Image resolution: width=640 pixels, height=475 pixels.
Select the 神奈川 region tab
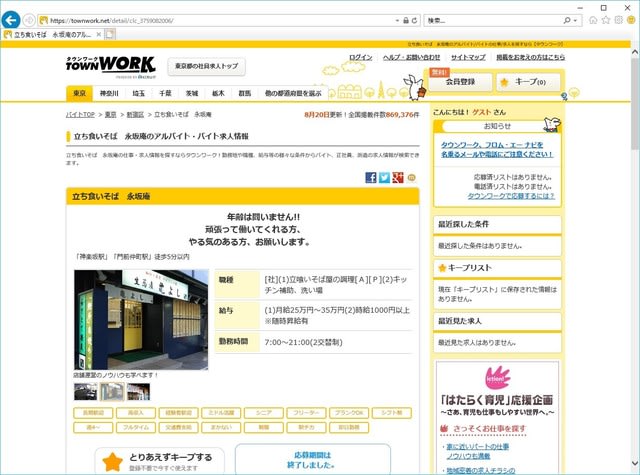pos(109,93)
